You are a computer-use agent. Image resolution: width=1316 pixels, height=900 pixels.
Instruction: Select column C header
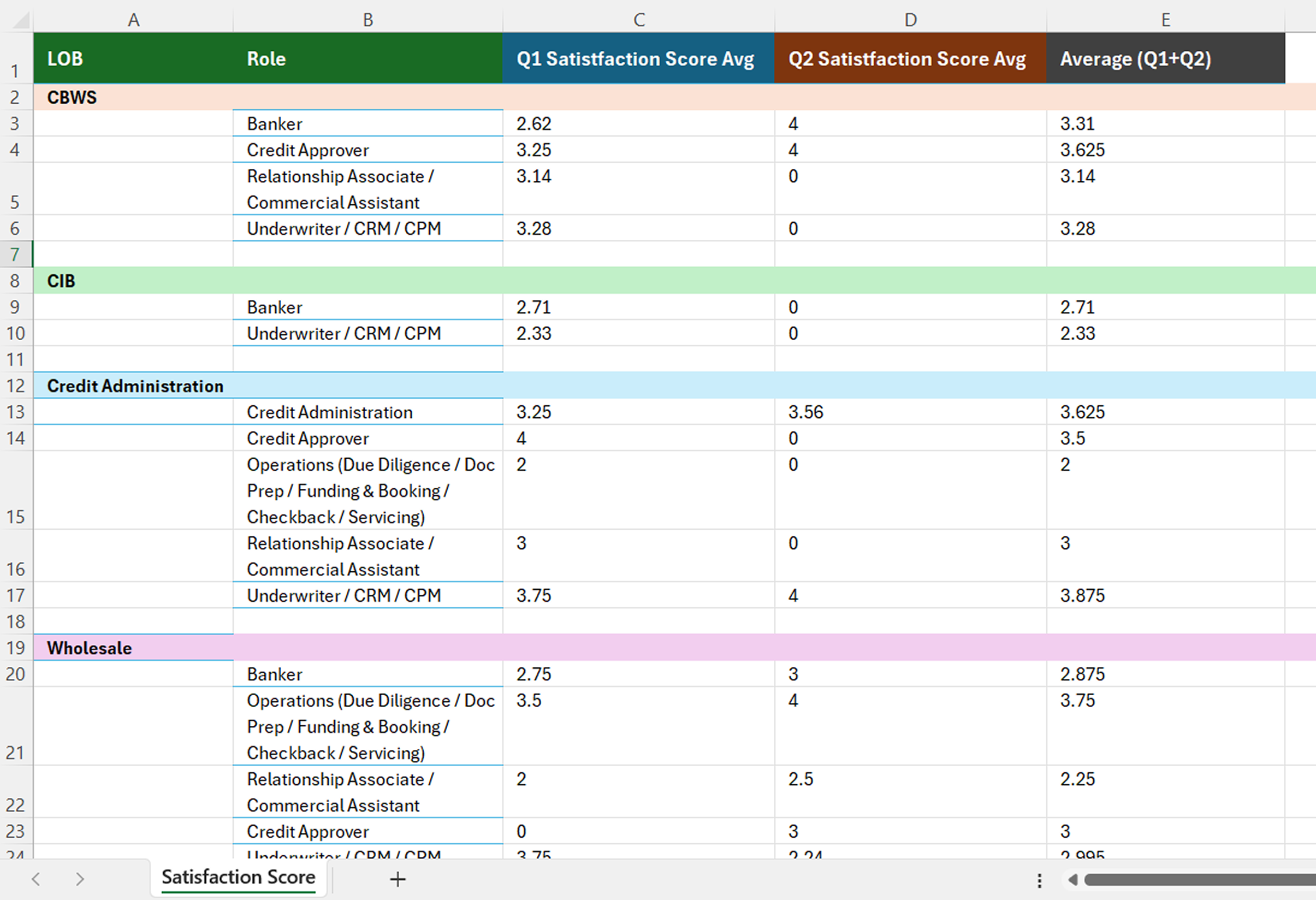click(x=639, y=20)
